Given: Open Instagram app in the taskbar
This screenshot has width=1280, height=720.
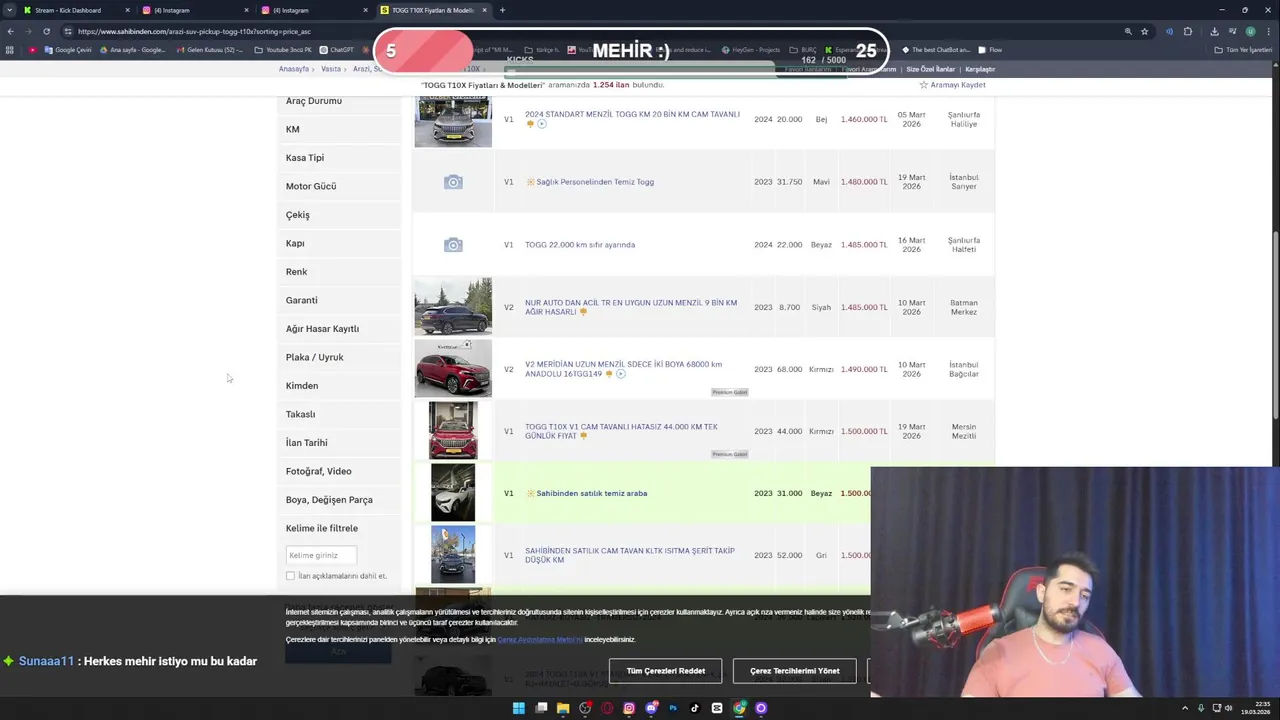Looking at the screenshot, I should tap(629, 708).
